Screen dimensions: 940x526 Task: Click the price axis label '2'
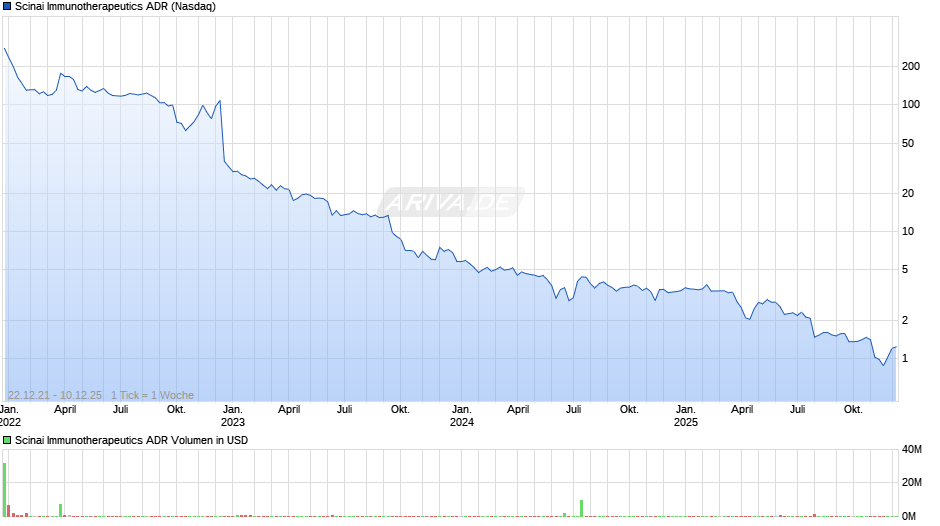[905, 320]
